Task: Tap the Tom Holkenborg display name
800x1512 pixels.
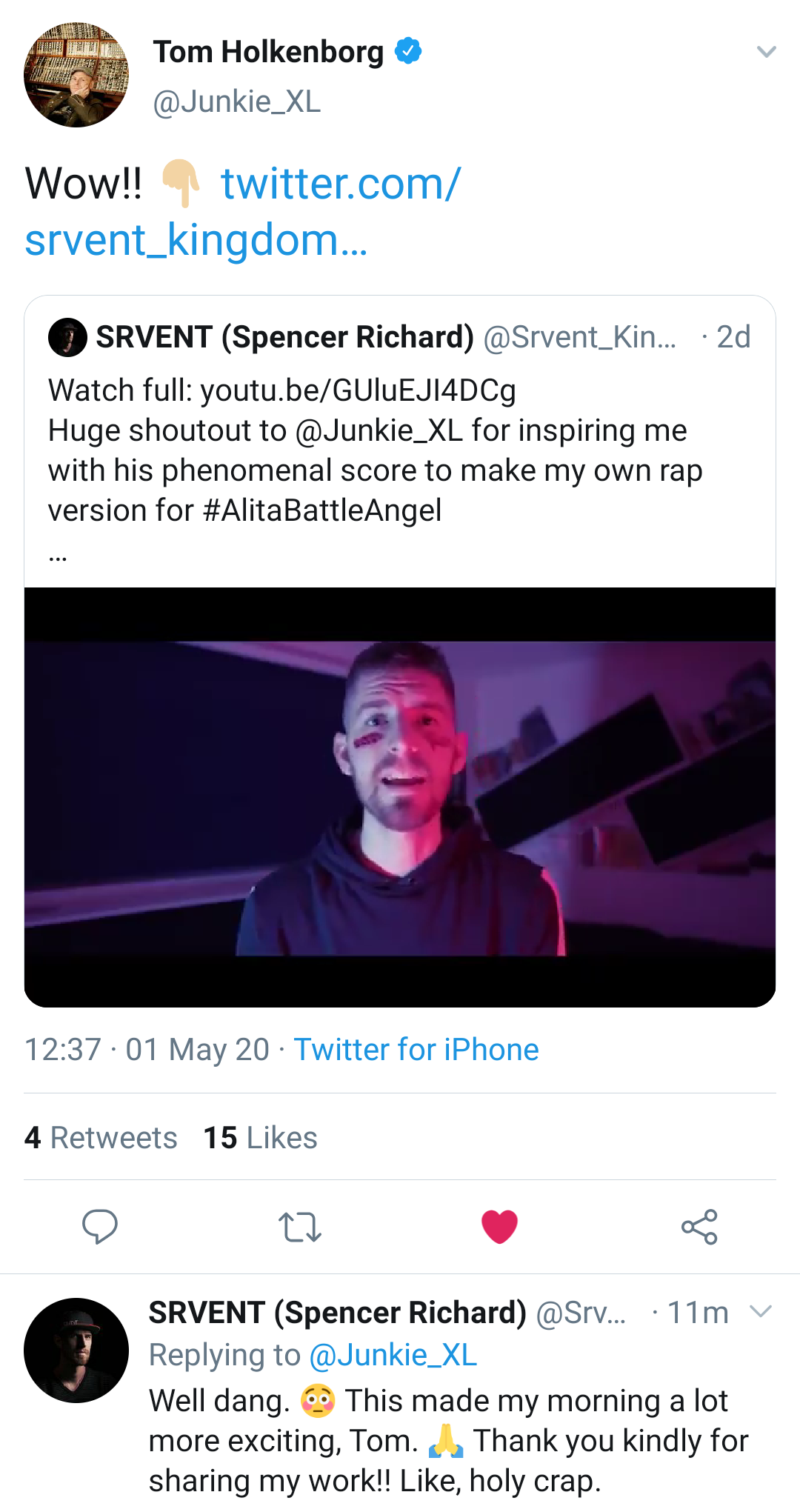Action: click(x=268, y=52)
